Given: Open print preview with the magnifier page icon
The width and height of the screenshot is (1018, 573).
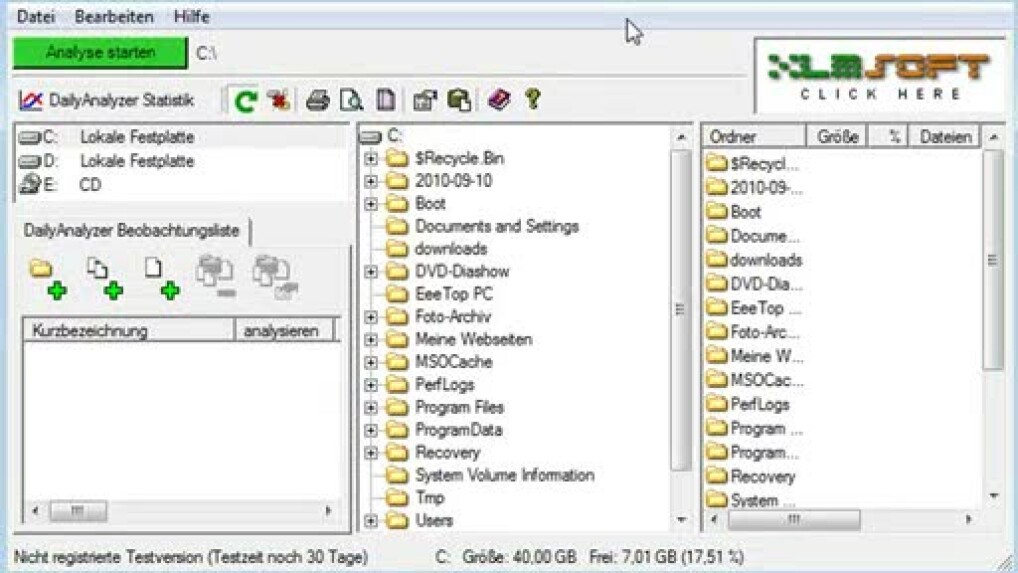Looking at the screenshot, I should tap(351, 100).
